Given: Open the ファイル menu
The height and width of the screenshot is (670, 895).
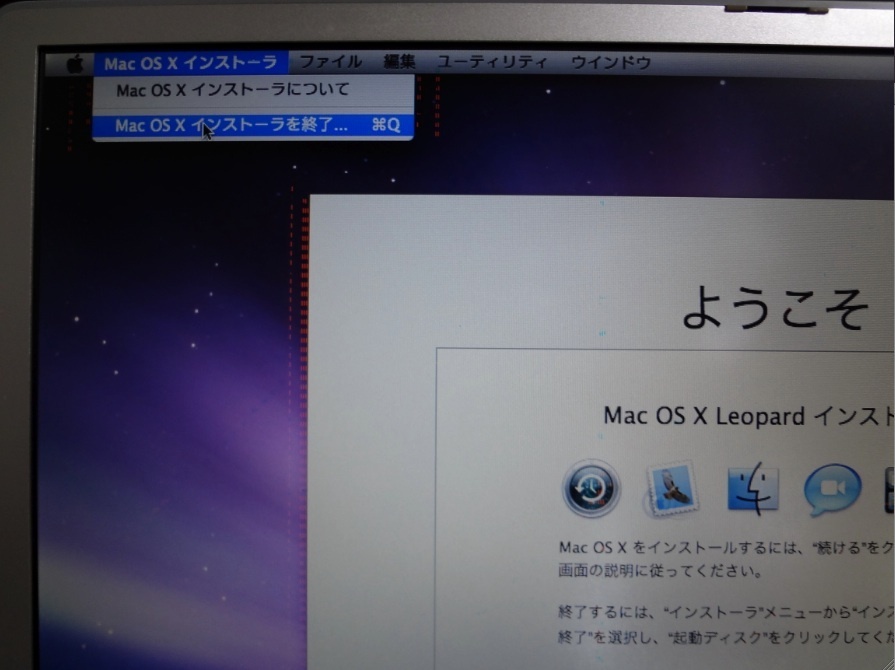Looking at the screenshot, I should click(330, 62).
